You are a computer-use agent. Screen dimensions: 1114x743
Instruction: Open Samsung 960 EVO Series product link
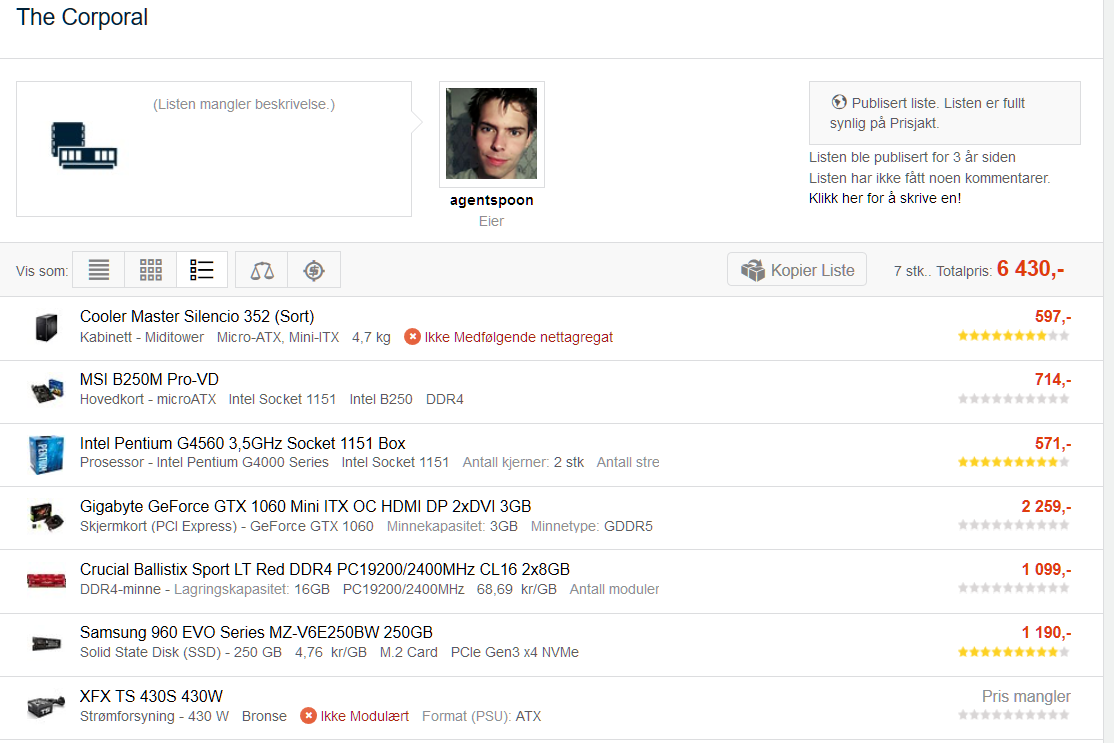[256, 632]
